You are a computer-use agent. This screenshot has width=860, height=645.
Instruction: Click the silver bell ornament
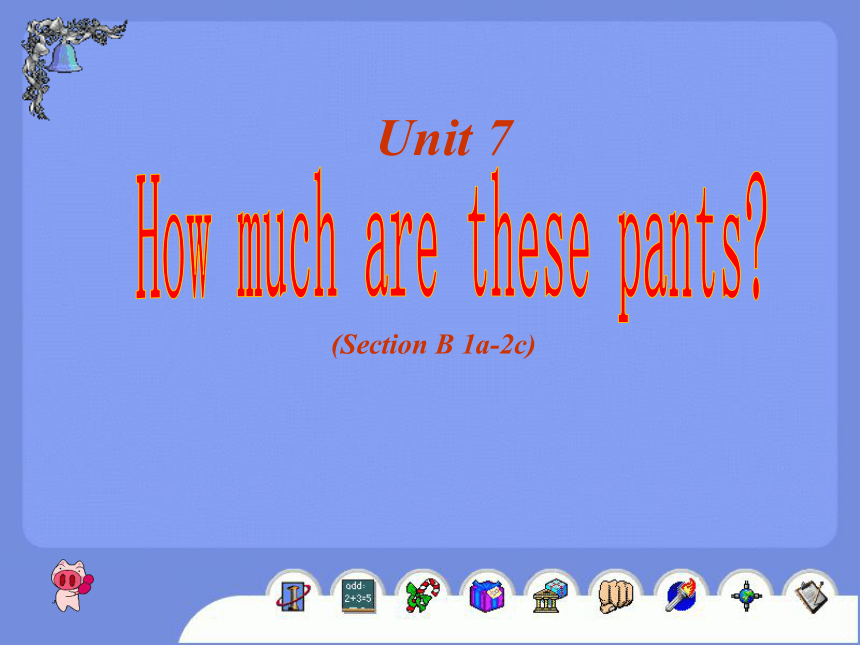click(65, 57)
